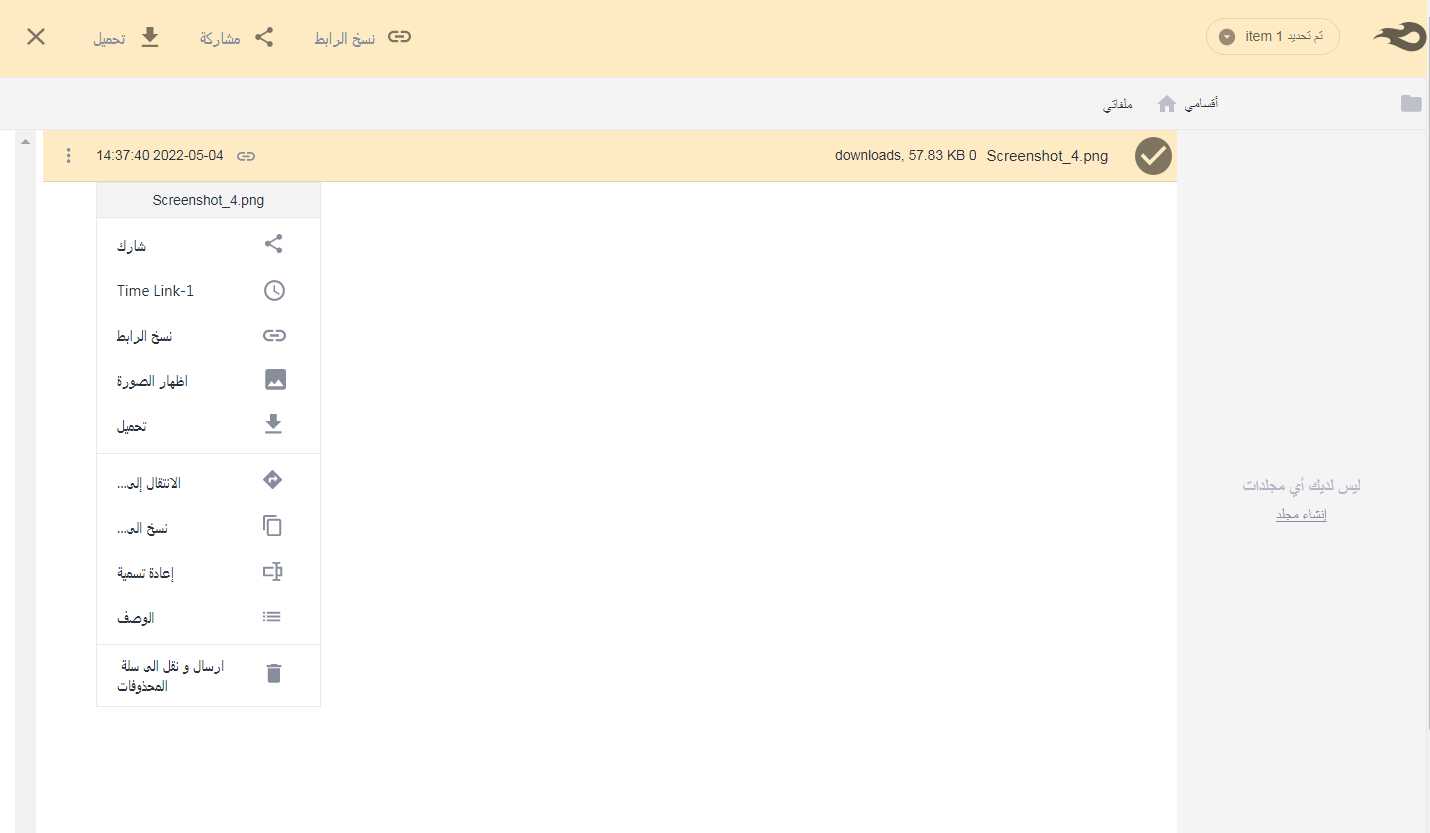Viewport: 1430px width, 833px height.
Task: Click the rename icon in context menu
Action: point(273,572)
